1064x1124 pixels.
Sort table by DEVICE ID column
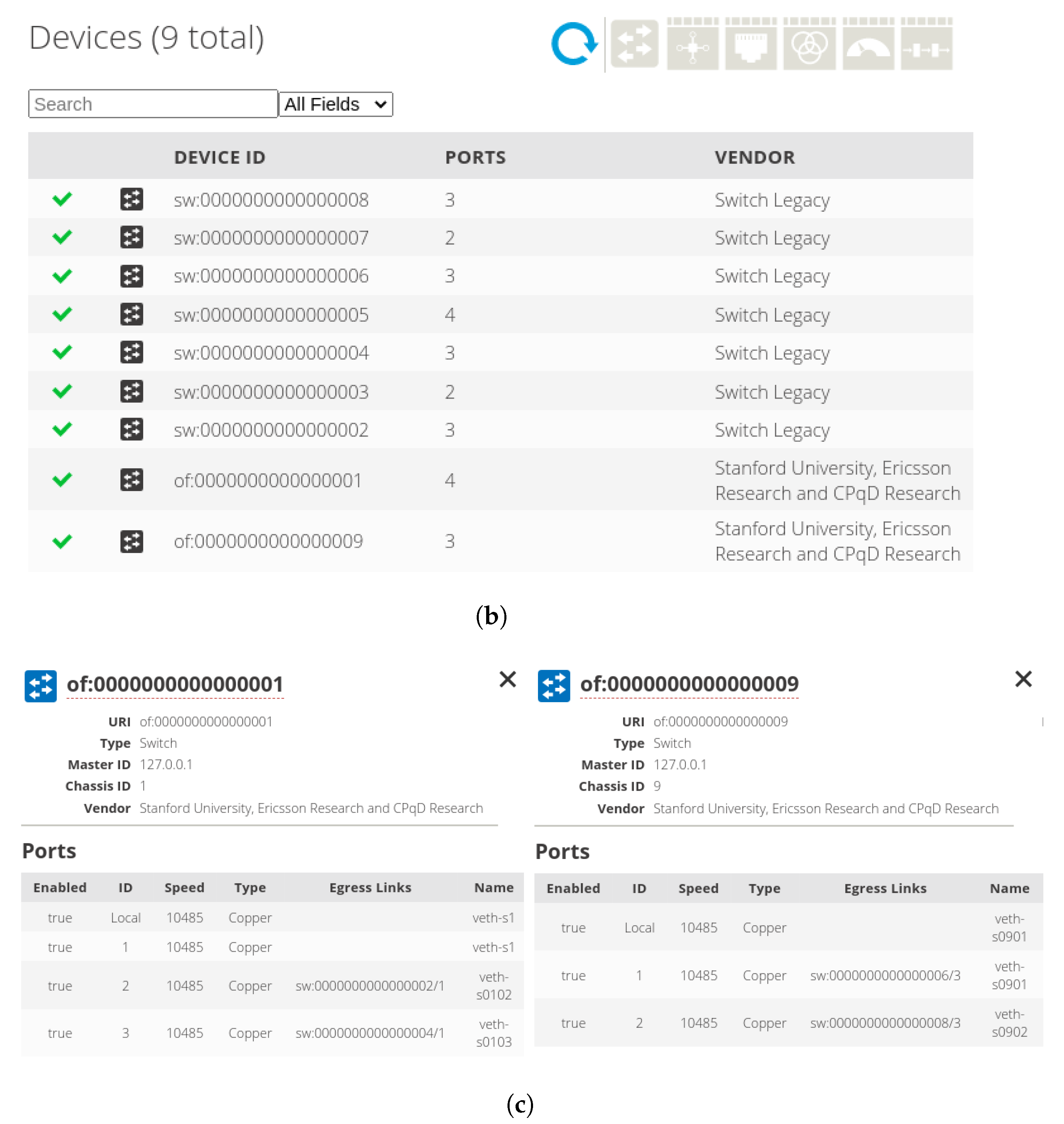[219, 157]
